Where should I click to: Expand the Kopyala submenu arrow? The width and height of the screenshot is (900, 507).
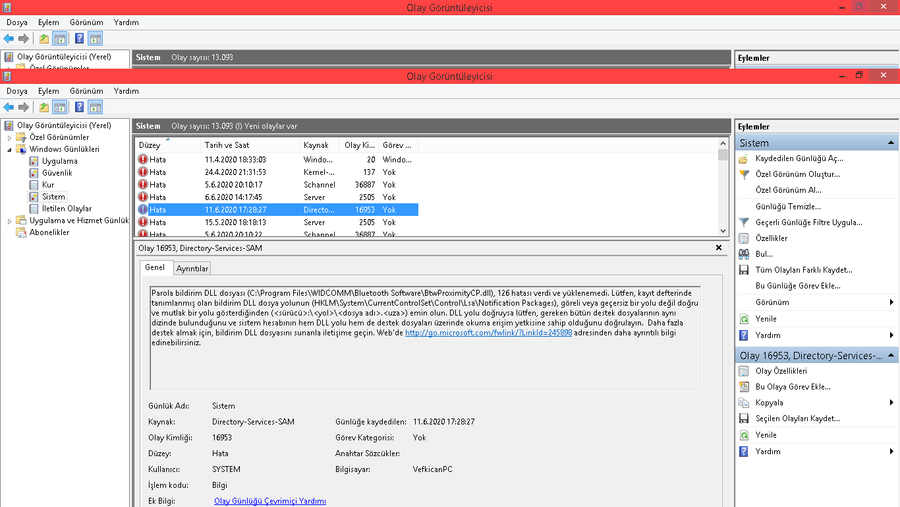click(891, 403)
